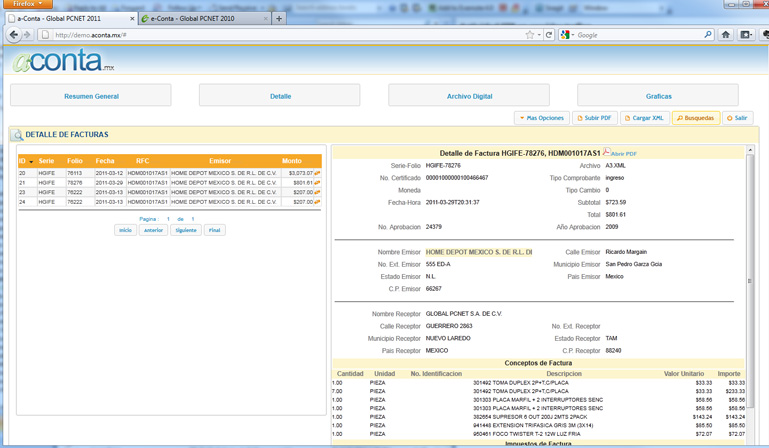Open the Archivo Digital section
Viewport: 769px width, 448px height.
469,95
